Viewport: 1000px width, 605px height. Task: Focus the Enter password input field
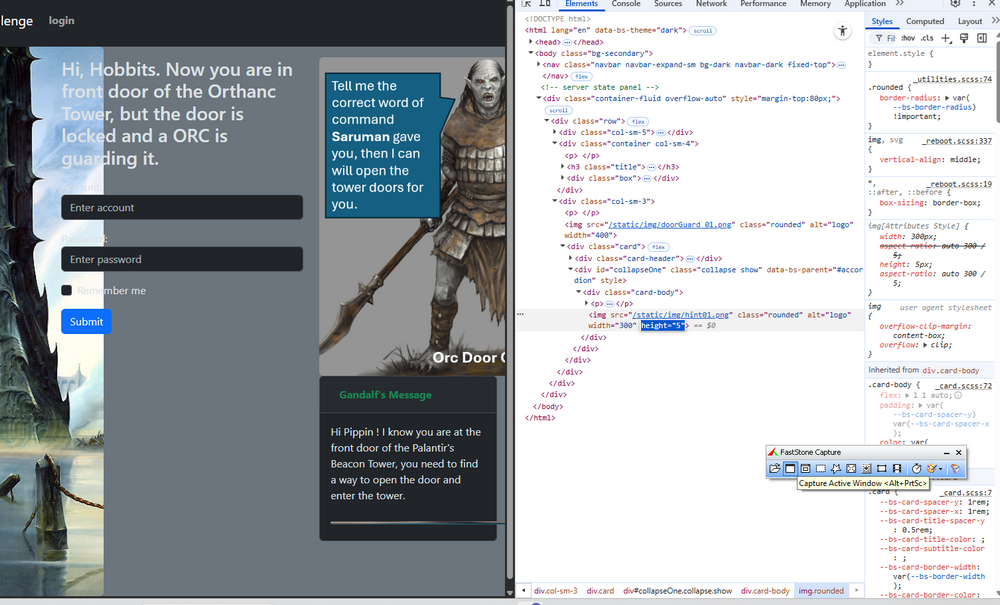pos(182,259)
